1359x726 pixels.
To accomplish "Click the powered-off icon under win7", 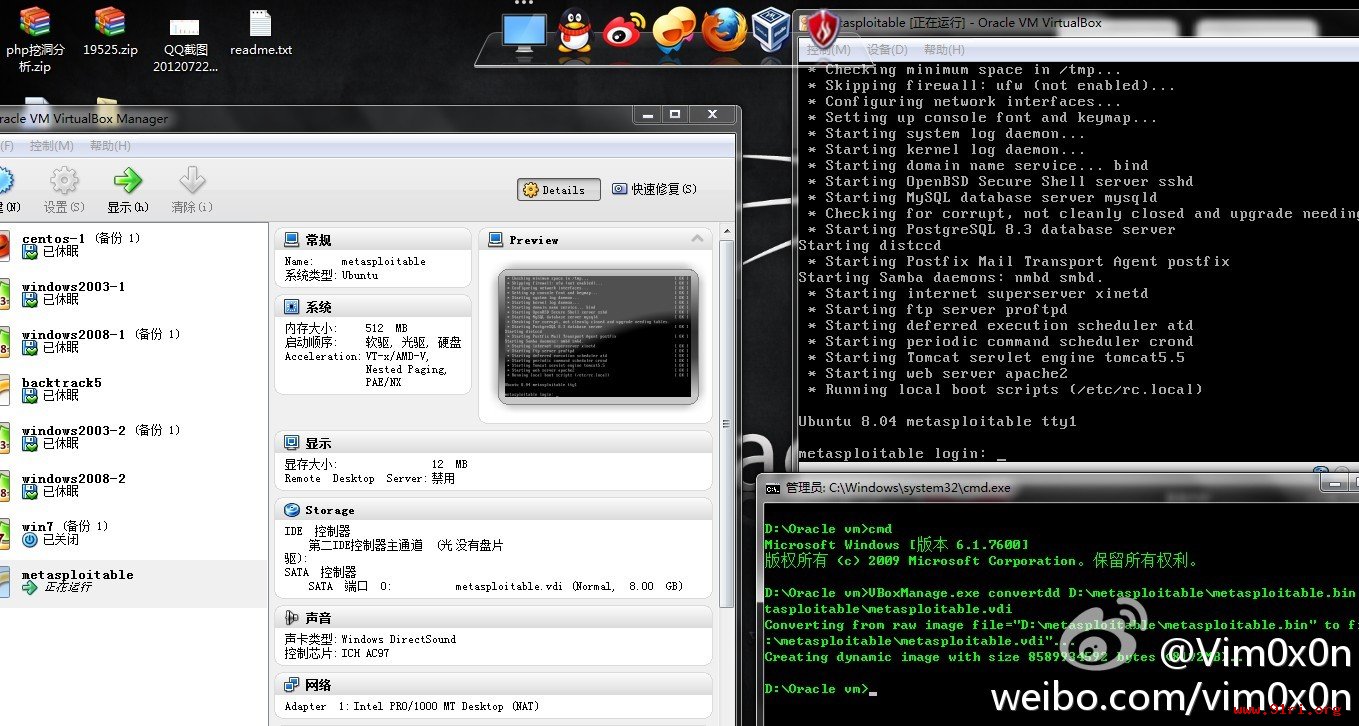I will point(30,540).
